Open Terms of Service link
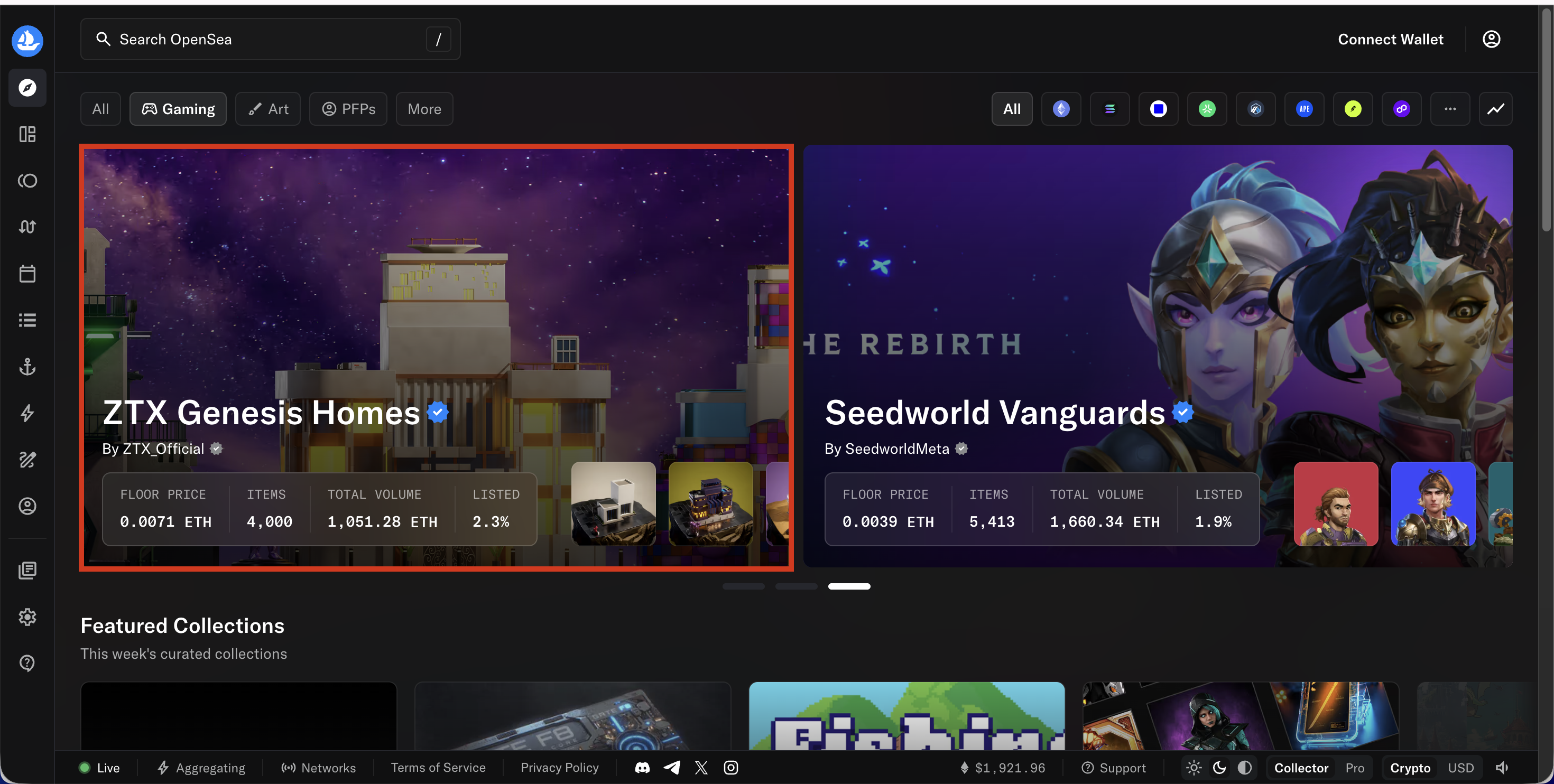This screenshot has width=1554, height=784. coord(438,767)
